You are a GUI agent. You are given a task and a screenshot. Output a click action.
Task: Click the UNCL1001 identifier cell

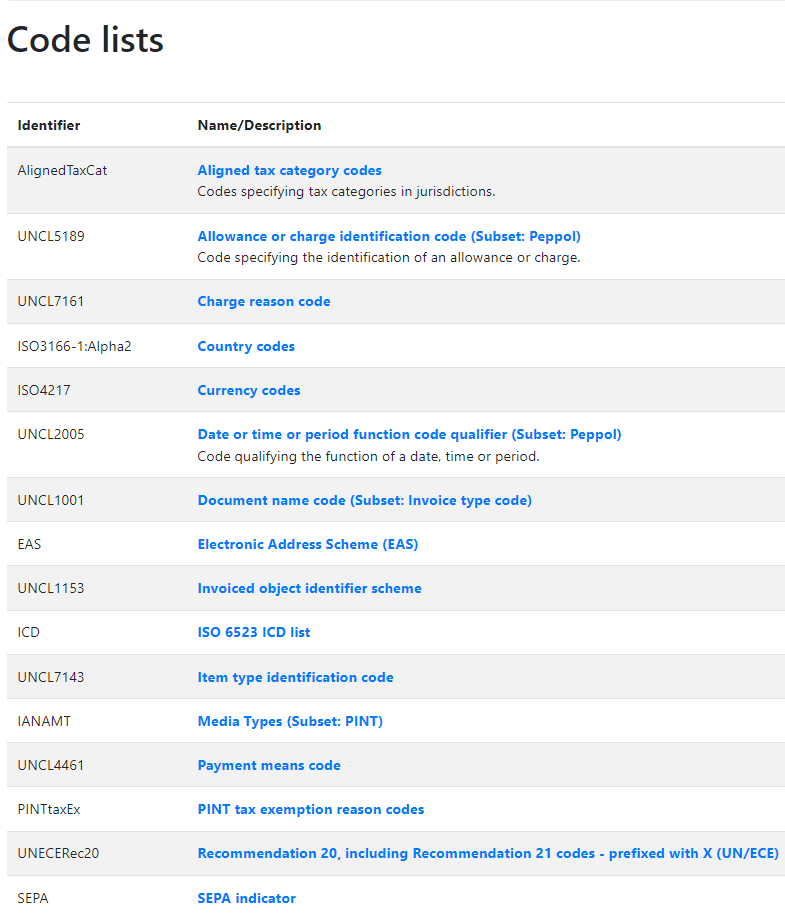(x=51, y=500)
